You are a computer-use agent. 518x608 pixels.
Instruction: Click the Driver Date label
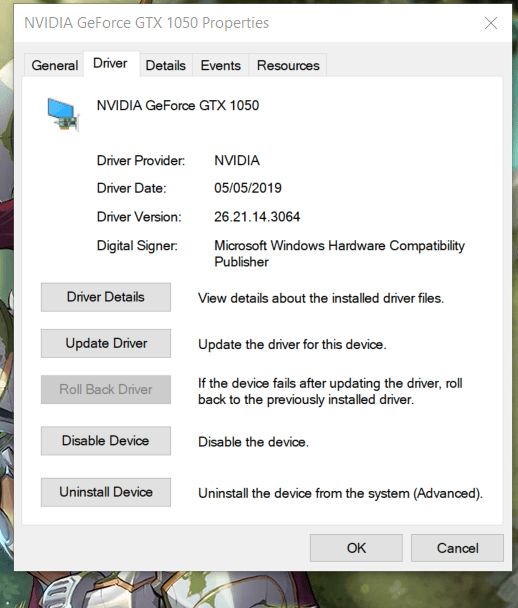pos(131,188)
